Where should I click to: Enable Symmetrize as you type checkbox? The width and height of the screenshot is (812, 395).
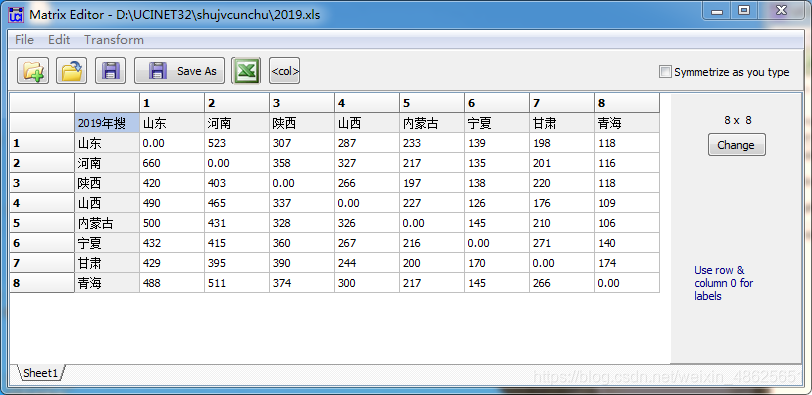[665, 72]
